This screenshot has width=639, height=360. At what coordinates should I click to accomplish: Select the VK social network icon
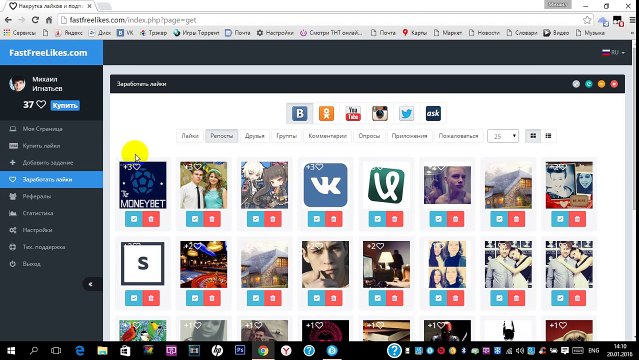(x=300, y=113)
